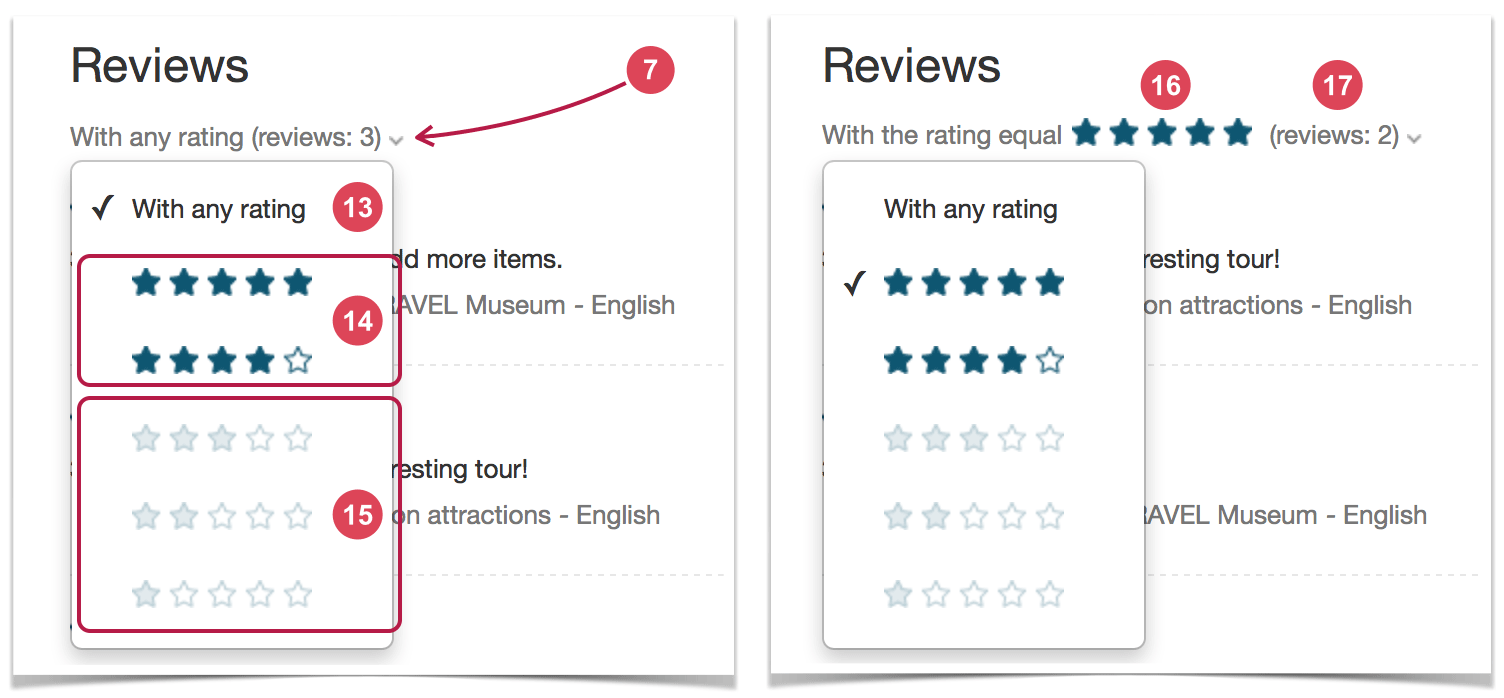Expand the chevron next to 'reviews: 2'
The height and width of the screenshot is (698, 1504).
click(1413, 139)
